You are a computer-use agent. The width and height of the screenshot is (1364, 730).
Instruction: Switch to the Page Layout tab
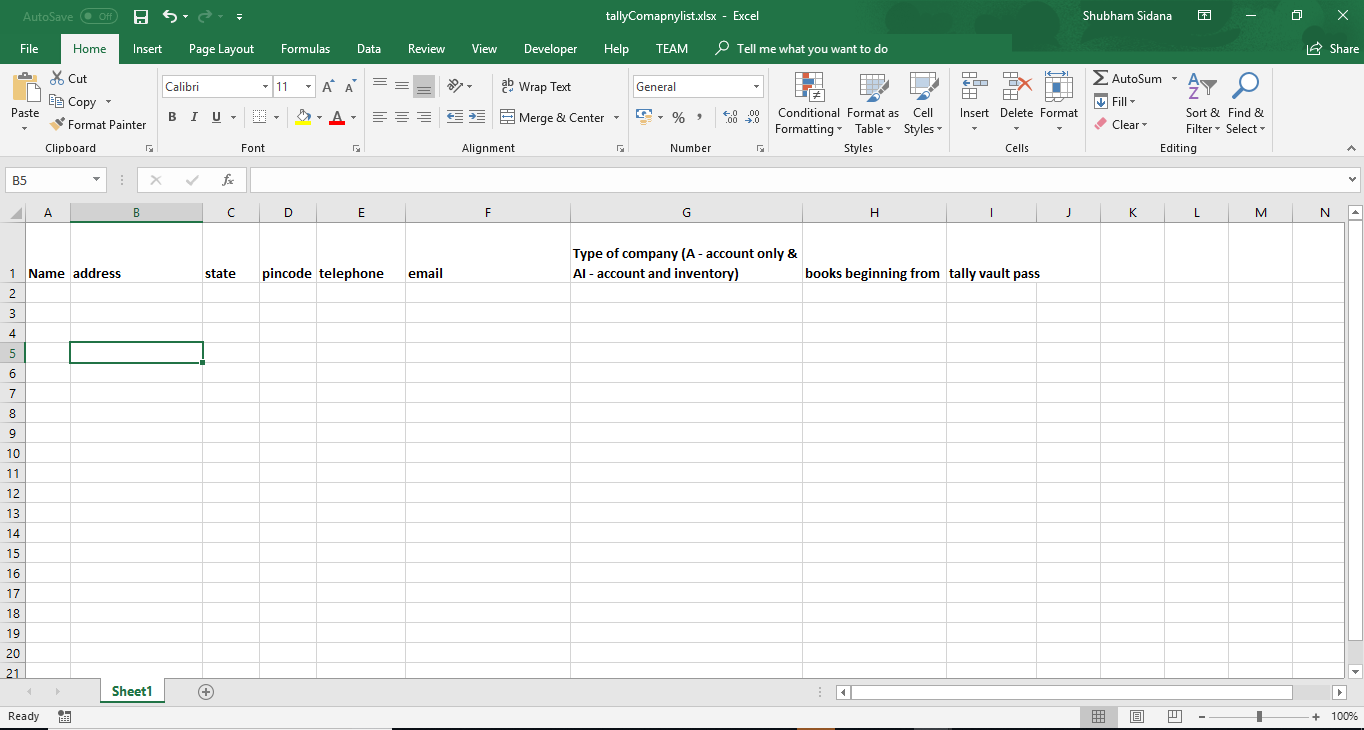pos(221,49)
